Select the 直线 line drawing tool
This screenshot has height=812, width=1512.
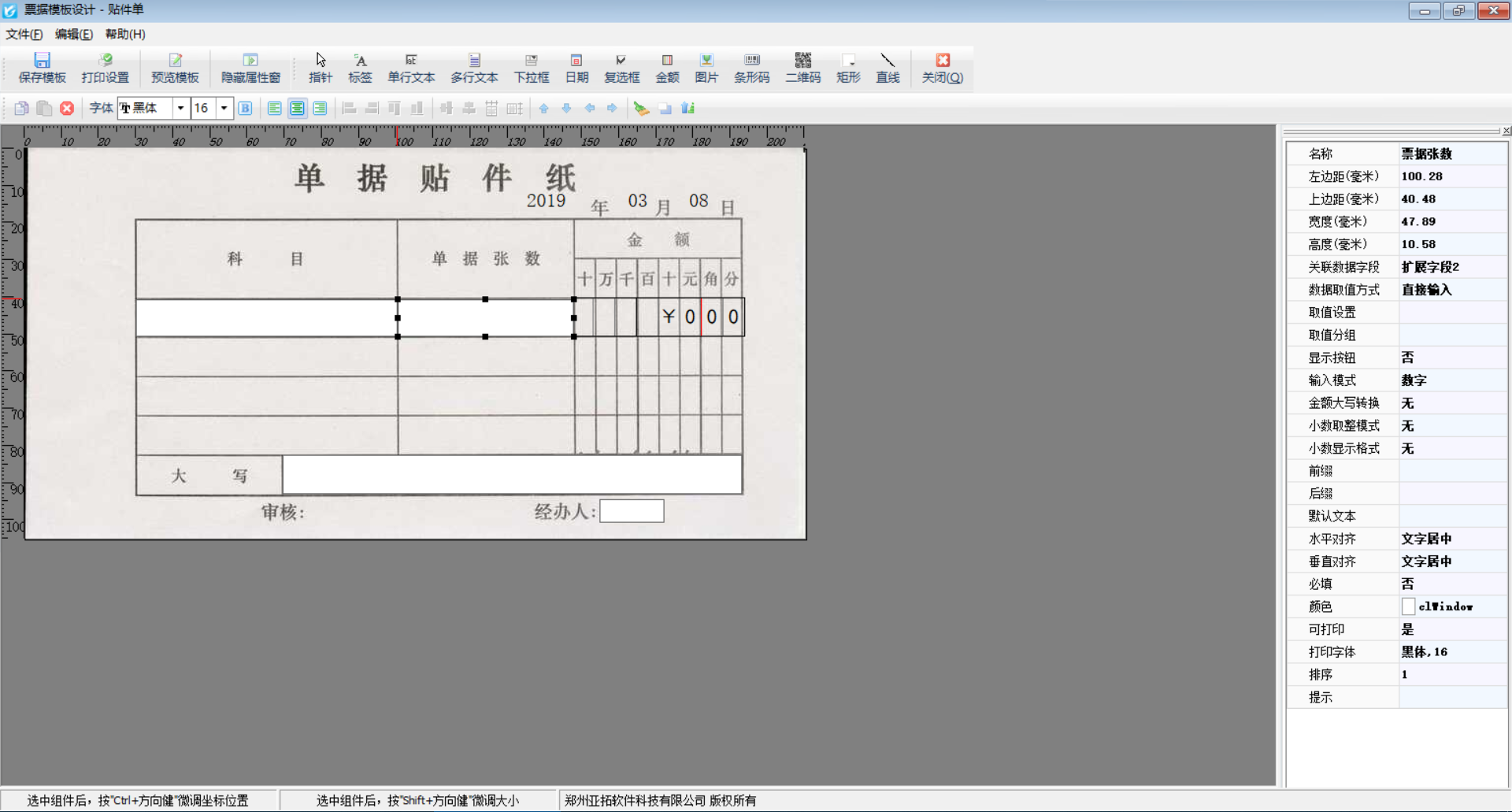point(888,69)
